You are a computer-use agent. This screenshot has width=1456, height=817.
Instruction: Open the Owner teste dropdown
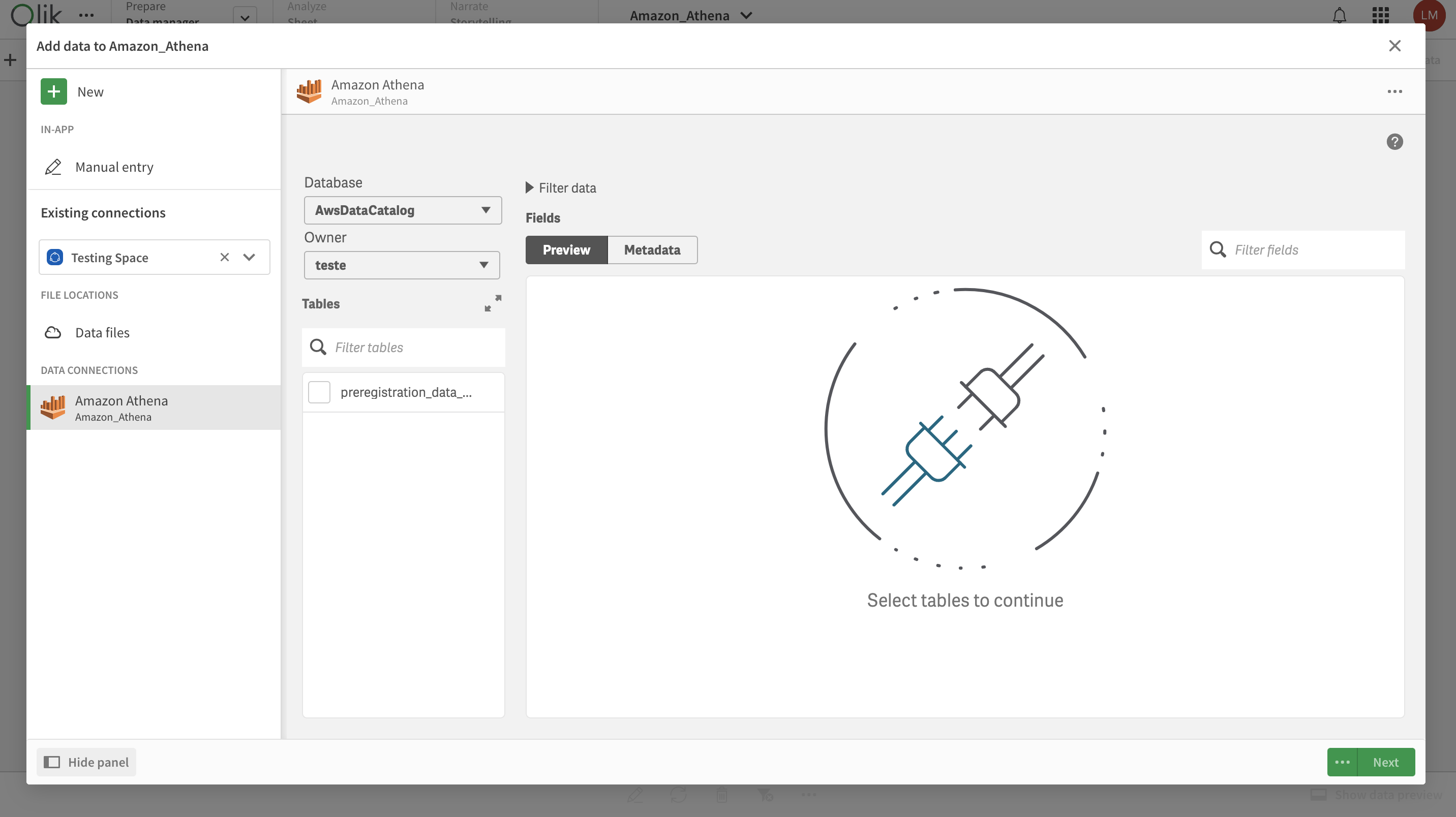pos(402,265)
